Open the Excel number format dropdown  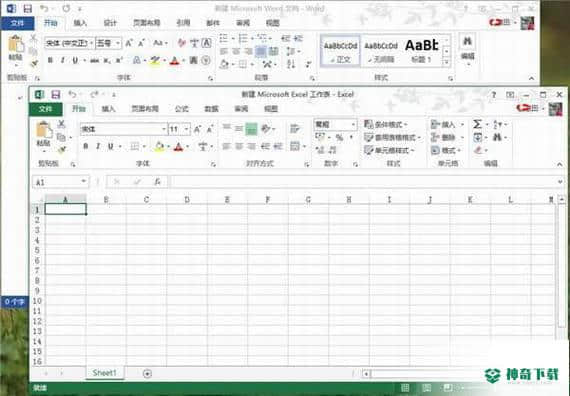[x=353, y=124]
